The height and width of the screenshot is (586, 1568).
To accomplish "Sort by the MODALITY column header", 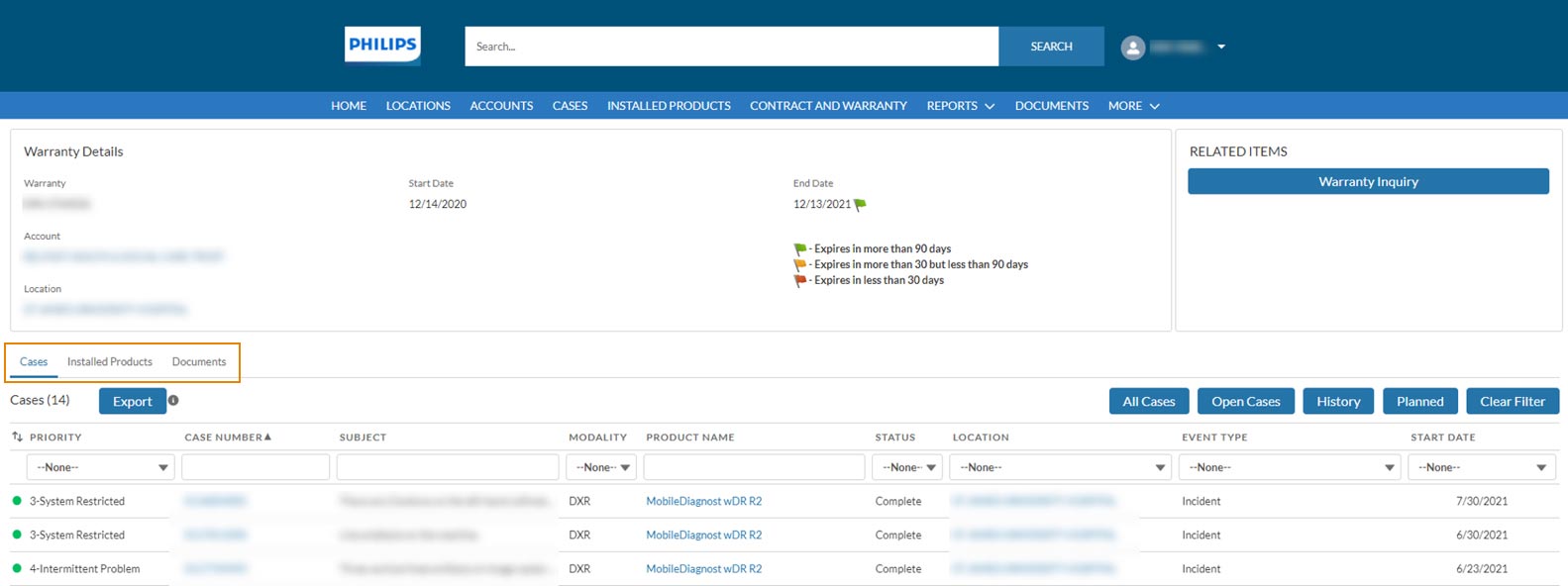I will 597,437.
